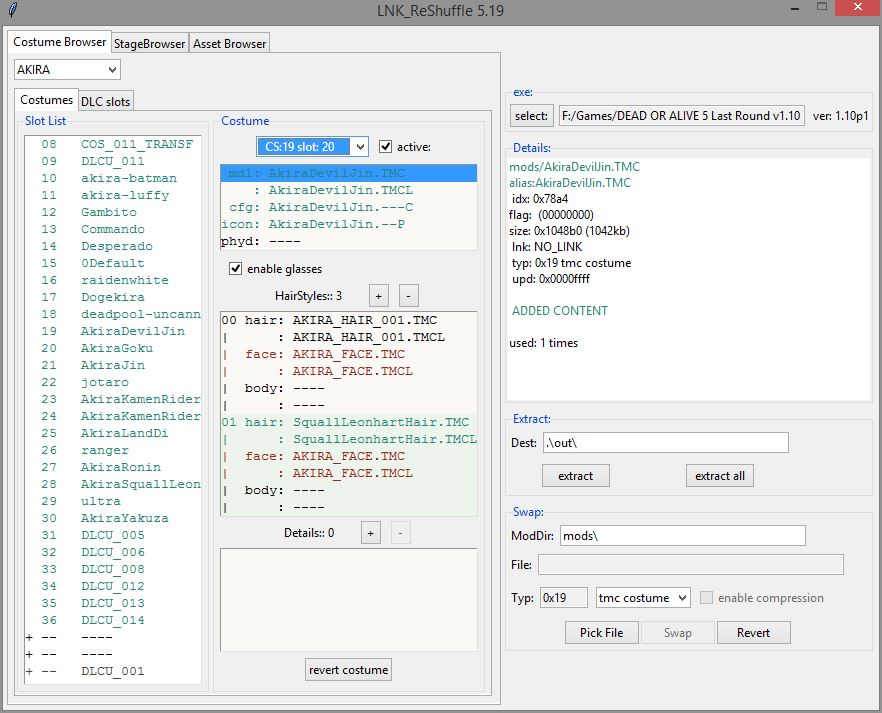Click the revert costume button

coord(348,670)
